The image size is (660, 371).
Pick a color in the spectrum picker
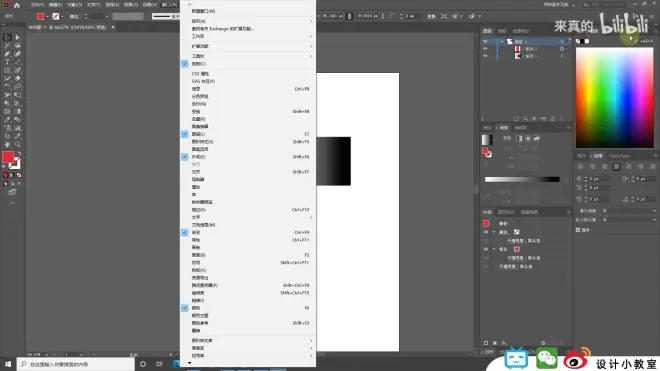point(615,98)
